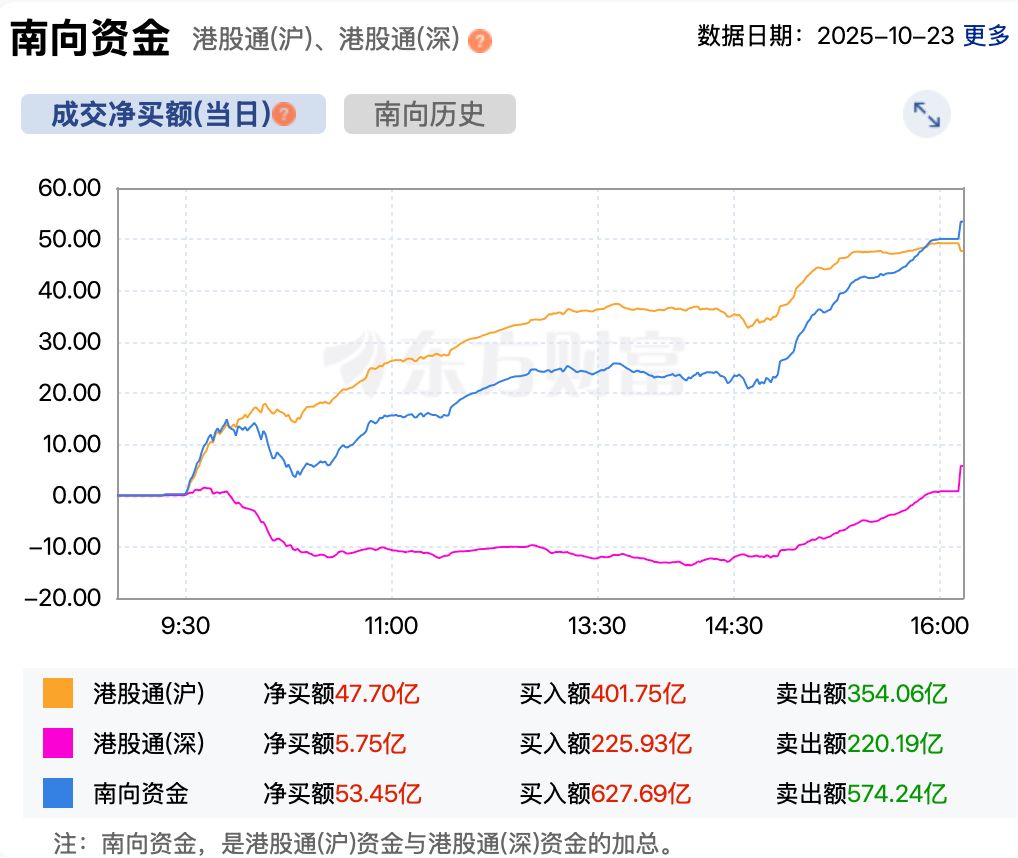The height and width of the screenshot is (858, 1018).
Task: Click the 9:30 time axis label
Action: click(185, 626)
